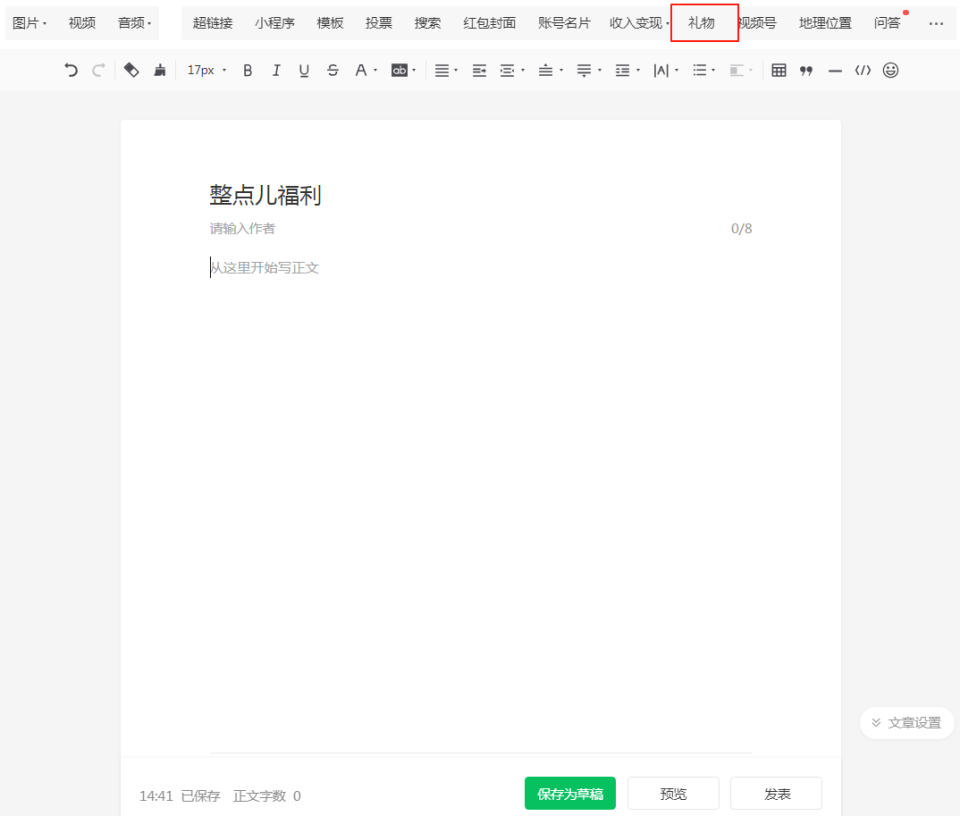The width and height of the screenshot is (960, 816).
Task: Insert a blockquote
Action: pyautogui.click(x=806, y=71)
